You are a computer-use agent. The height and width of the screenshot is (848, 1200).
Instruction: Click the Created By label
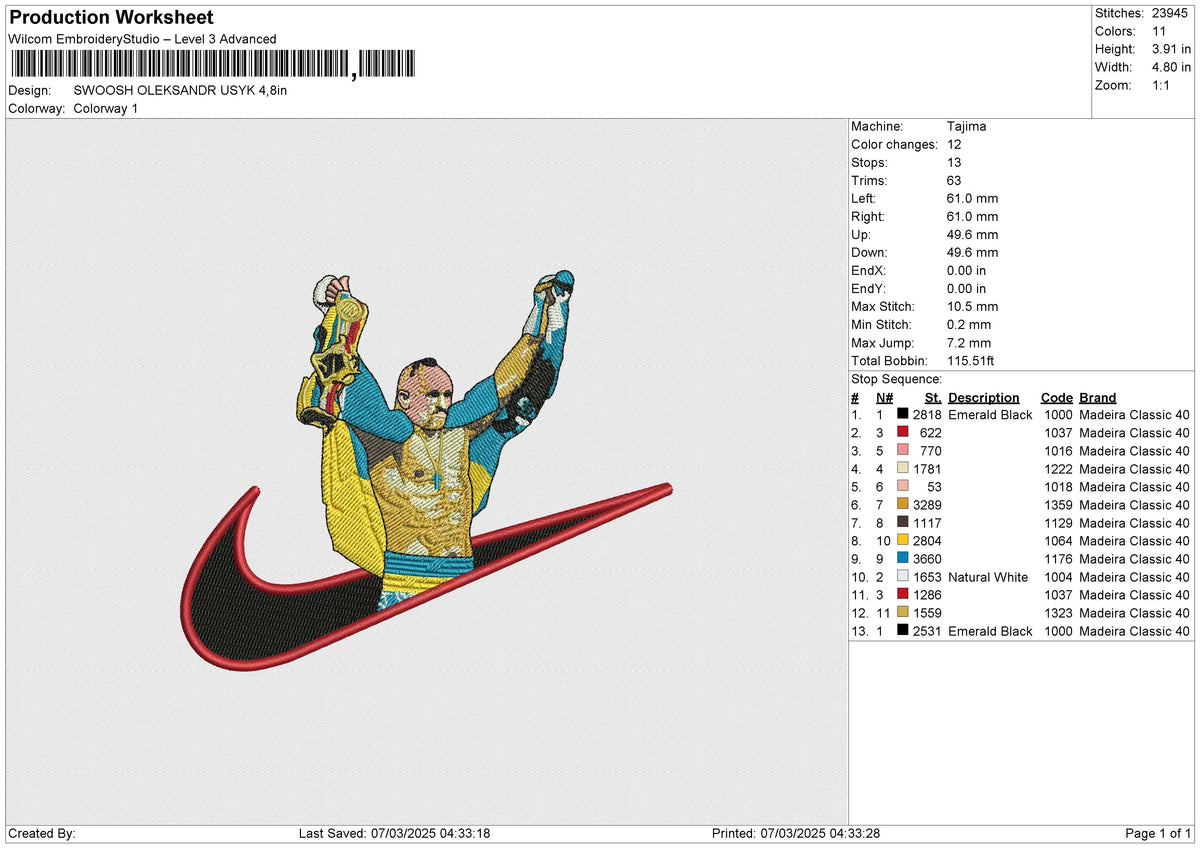point(41,833)
